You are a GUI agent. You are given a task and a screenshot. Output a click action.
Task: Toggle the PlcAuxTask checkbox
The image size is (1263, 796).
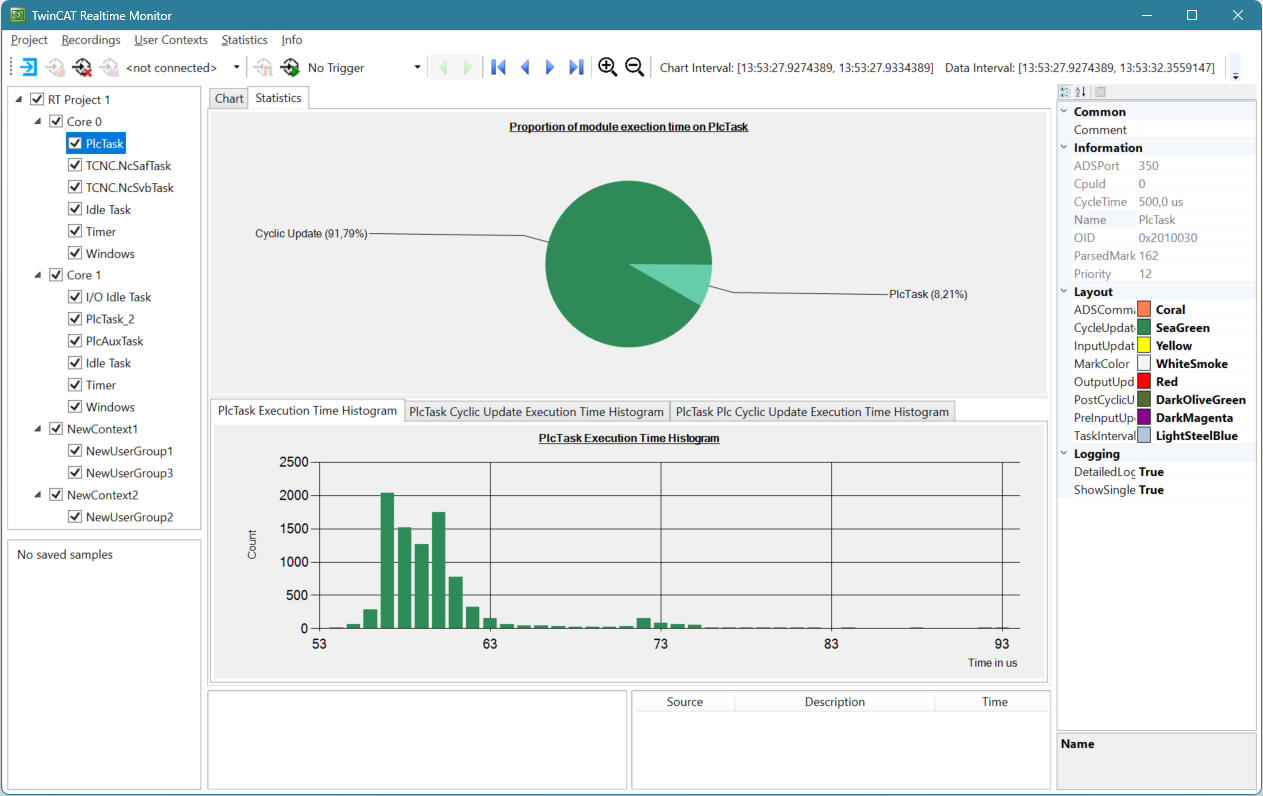(x=75, y=341)
